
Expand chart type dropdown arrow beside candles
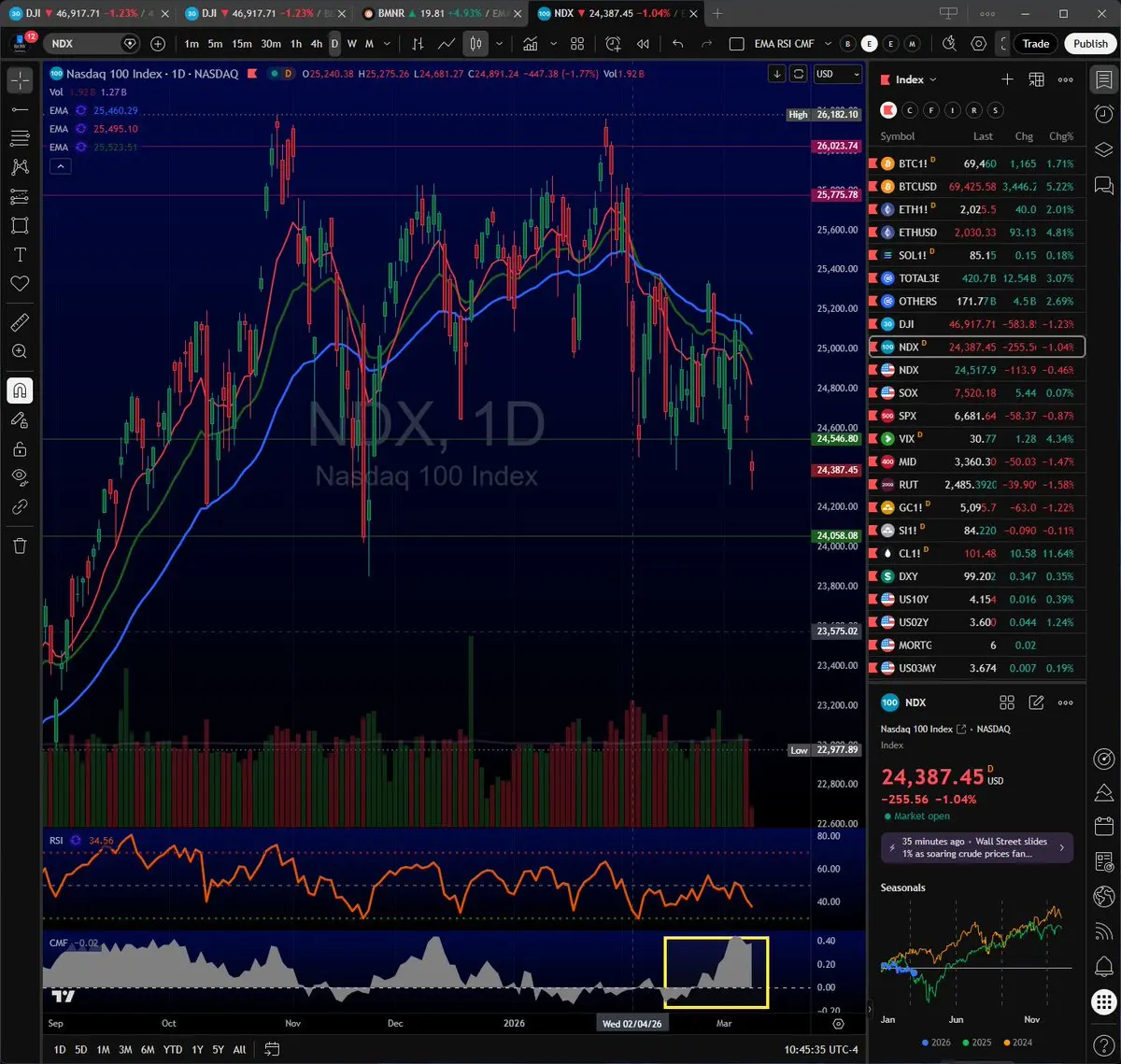tap(500, 44)
